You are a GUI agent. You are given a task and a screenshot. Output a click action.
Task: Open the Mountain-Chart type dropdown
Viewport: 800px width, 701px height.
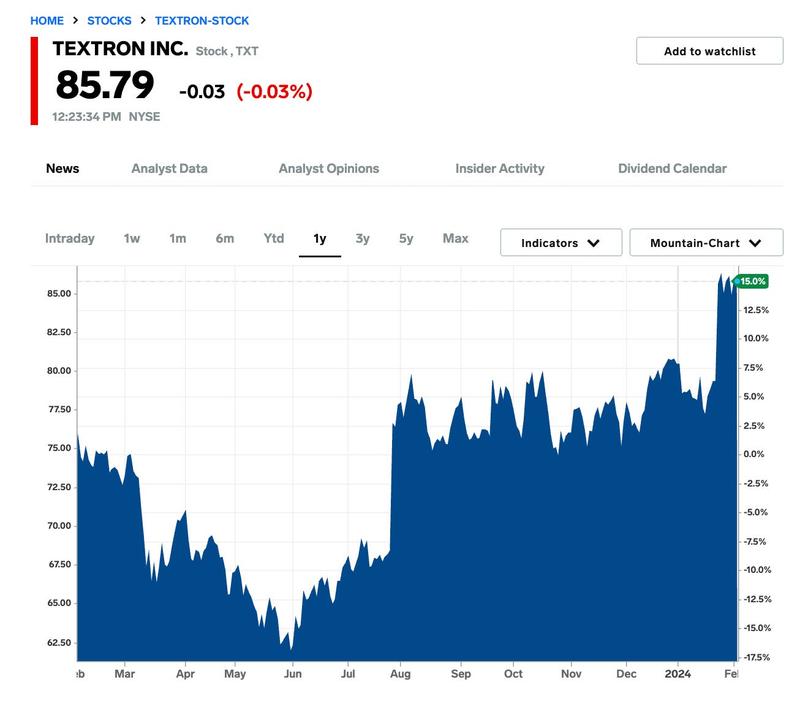pyautogui.click(x=706, y=242)
